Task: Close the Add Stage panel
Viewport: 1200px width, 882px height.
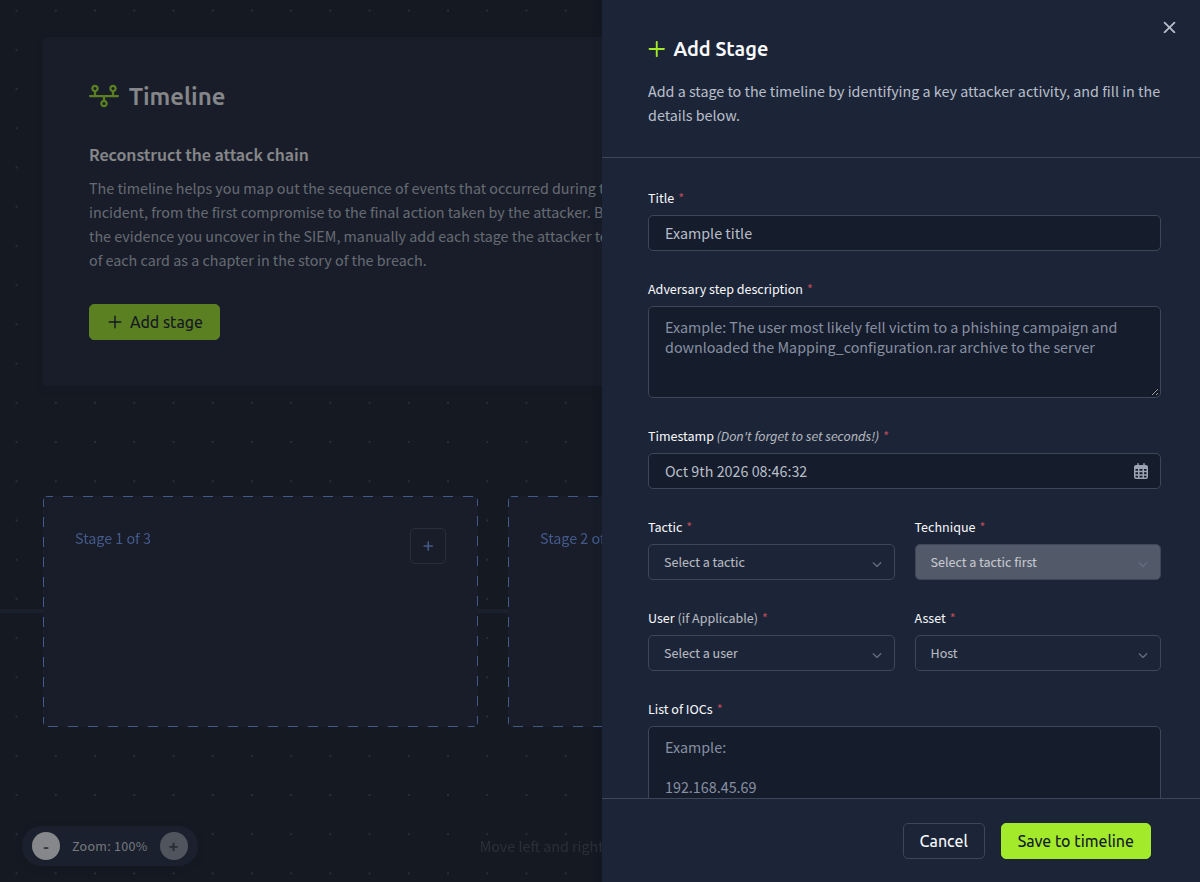Action: coord(1169,28)
